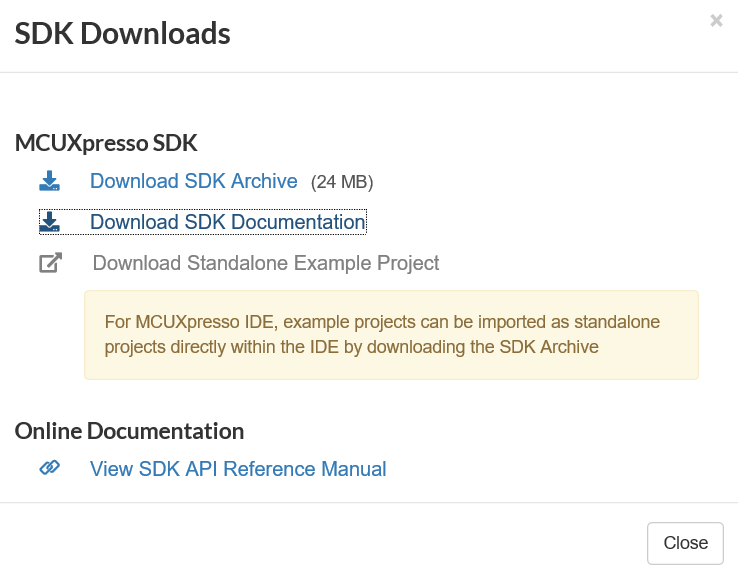Screen dimensions: 738x578
Task: Dismiss the dialog with the top-right X
Action: coord(716,20)
